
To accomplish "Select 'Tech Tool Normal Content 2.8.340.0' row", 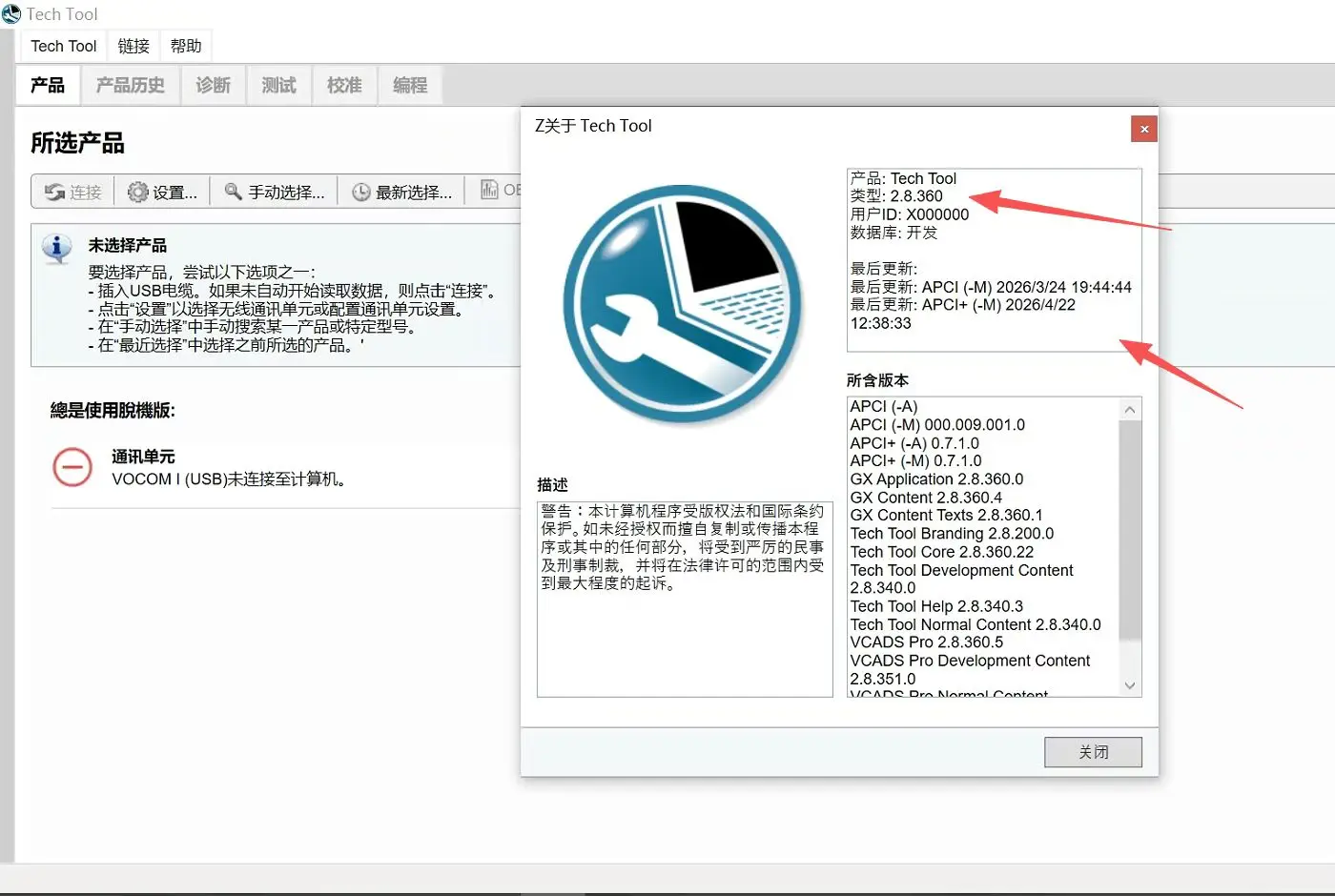I will [x=976, y=624].
